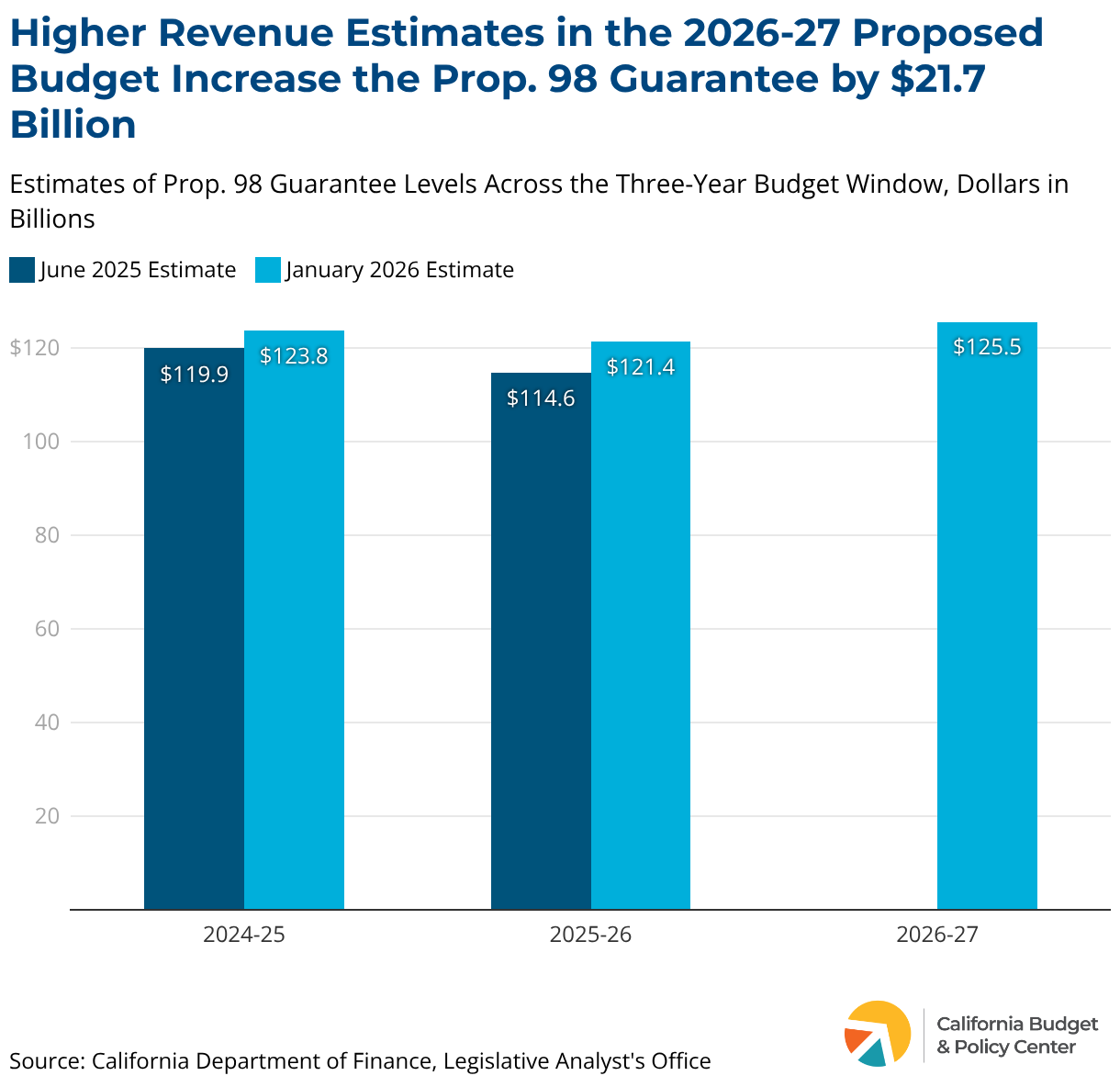Select the $121.4 data label
1120x1087 pixels.
[x=641, y=367]
